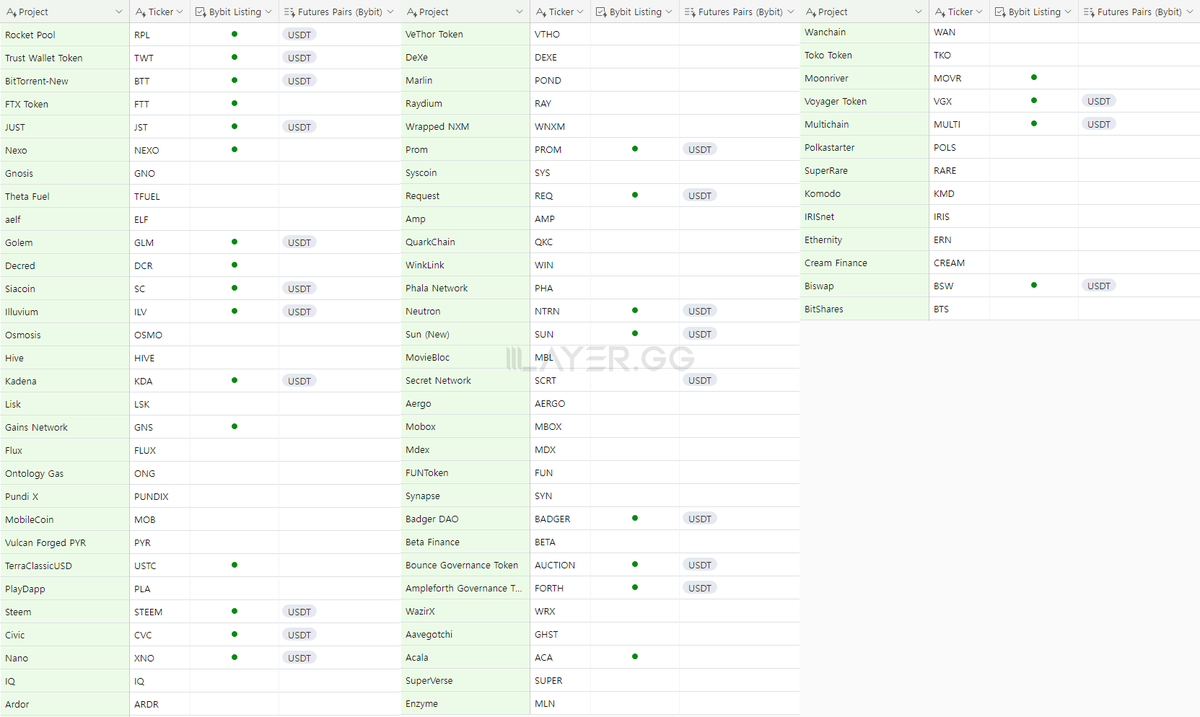1200x717 pixels.
Task: Click the list icon in Futures Pairs header above WAN row
Action: (1089, 12)
